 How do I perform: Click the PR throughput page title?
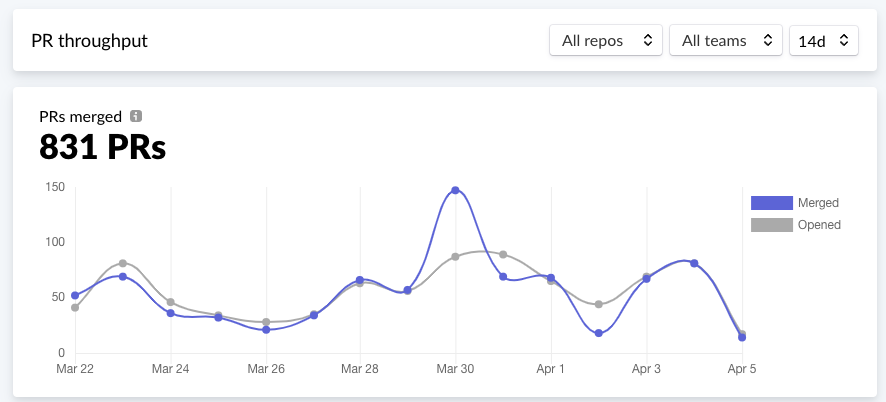89,41
